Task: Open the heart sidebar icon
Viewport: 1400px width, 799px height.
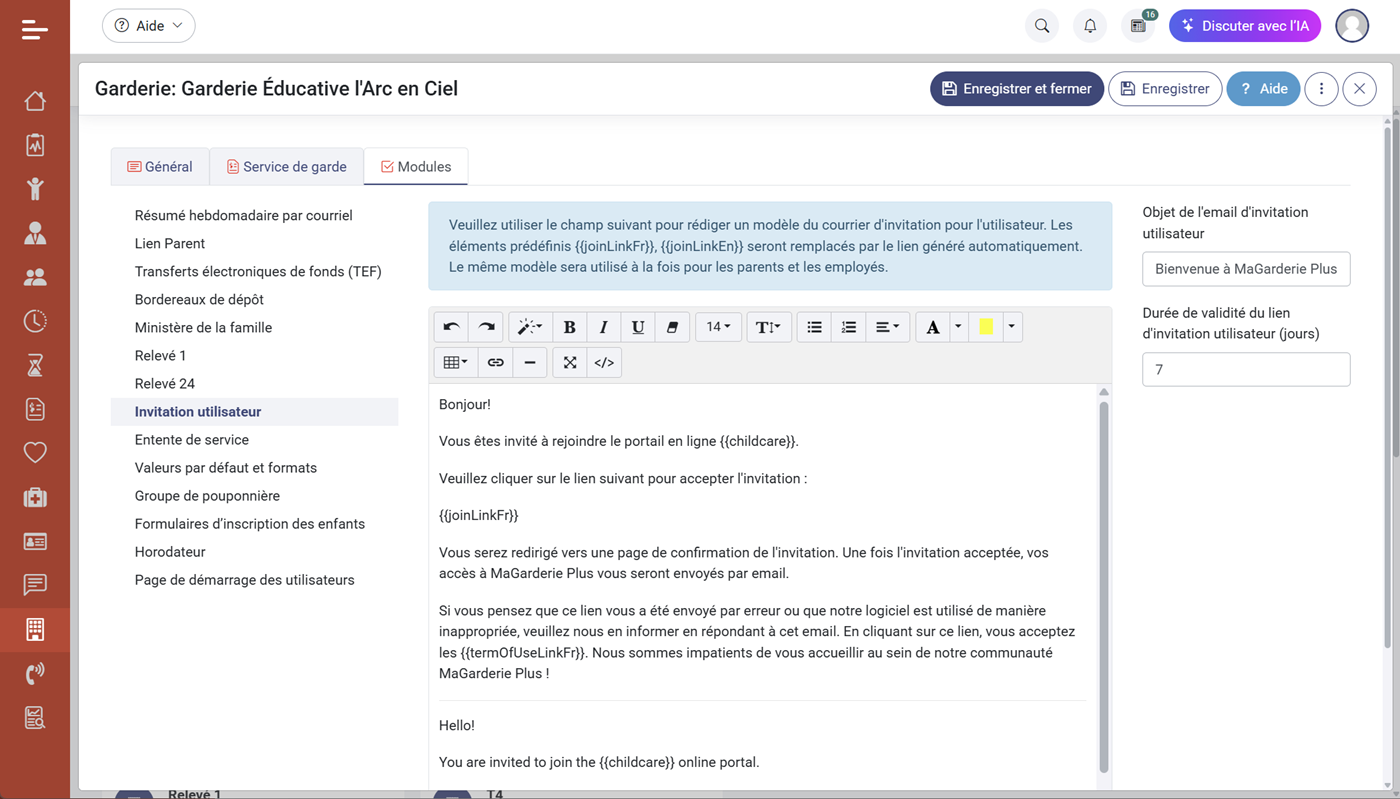Action: [35, 453]
